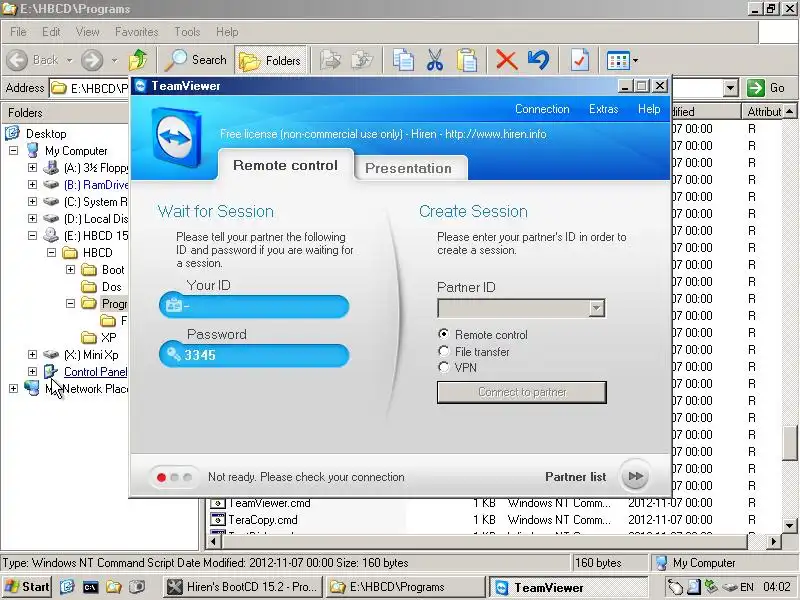The image size is (800, 600).
Task: Open TeamViewer Extras menu
Action: pyautogui.click(x=603, y=109)
